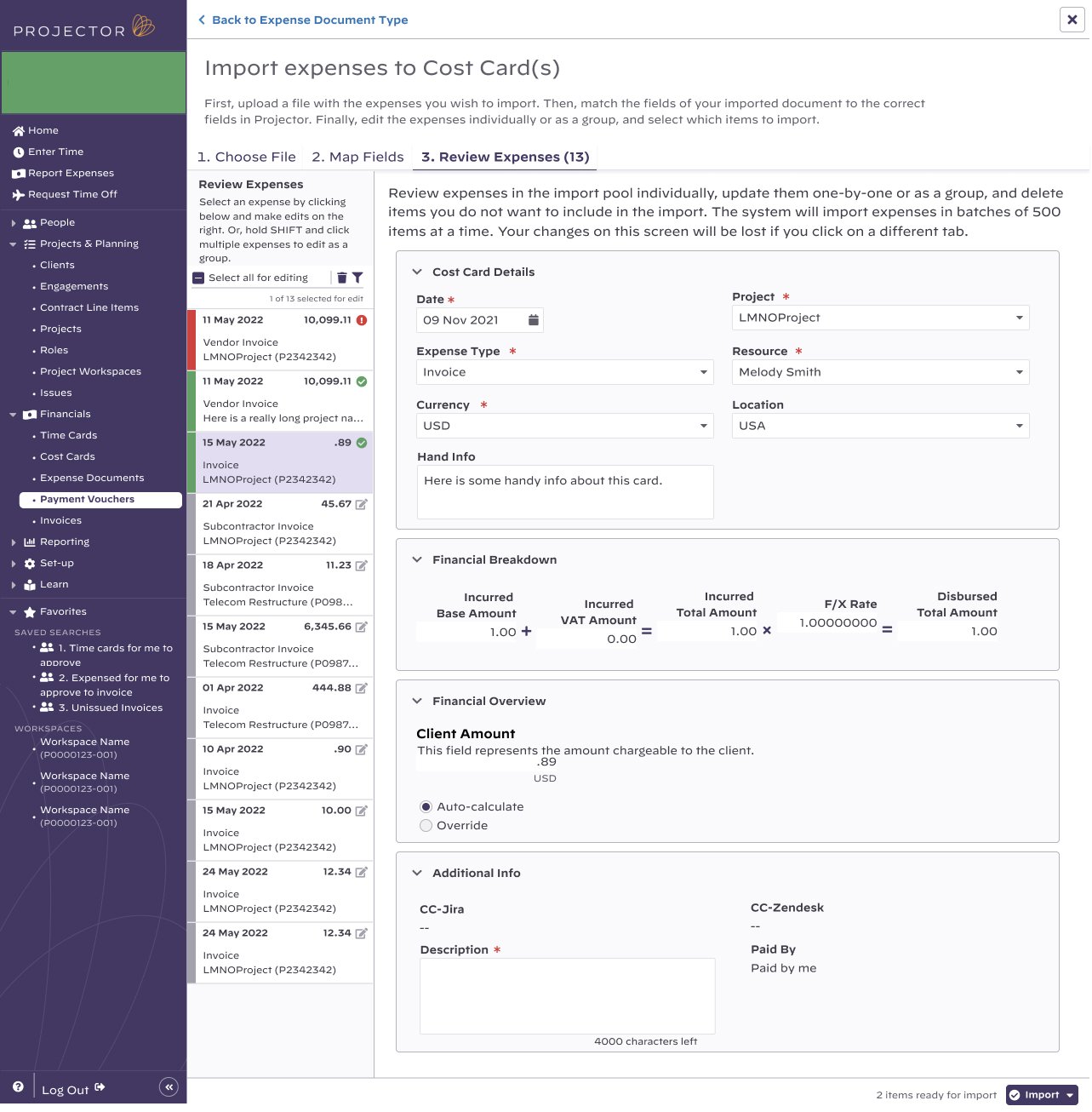This screenshot has width=1092, height=1112.
Task: Click the Home icon in sidebar
Action: tap(19, 131)
